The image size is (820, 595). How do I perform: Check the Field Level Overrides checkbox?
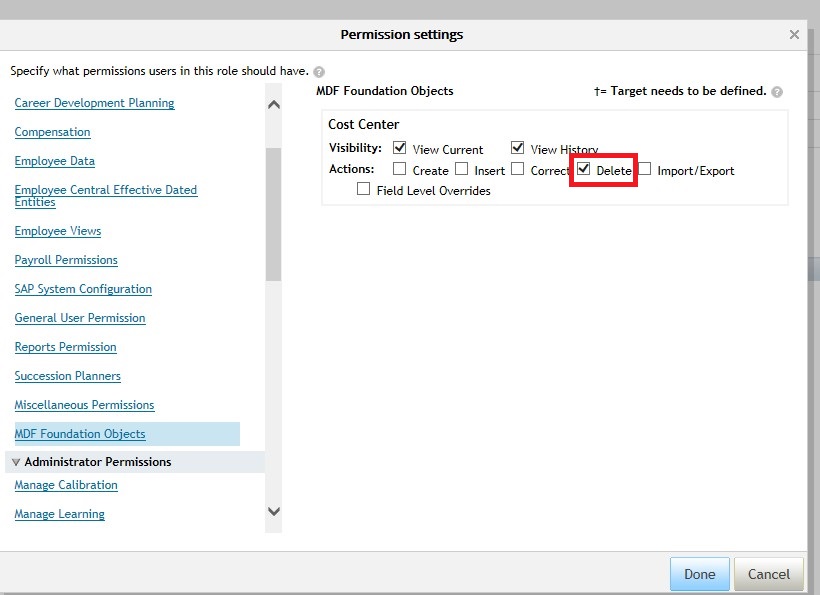tap(363, 189)
